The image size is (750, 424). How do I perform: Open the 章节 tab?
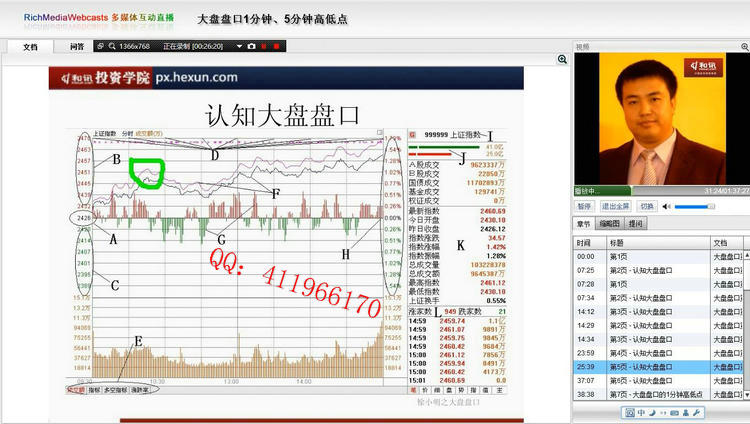click(584, 223)
